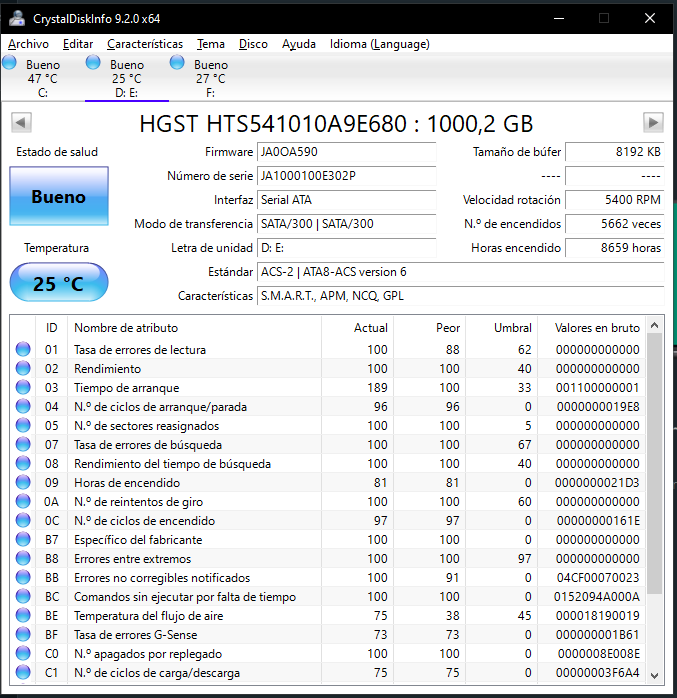Click the 25 °C temperature button
677x698 pixels.
coord(59,283)
